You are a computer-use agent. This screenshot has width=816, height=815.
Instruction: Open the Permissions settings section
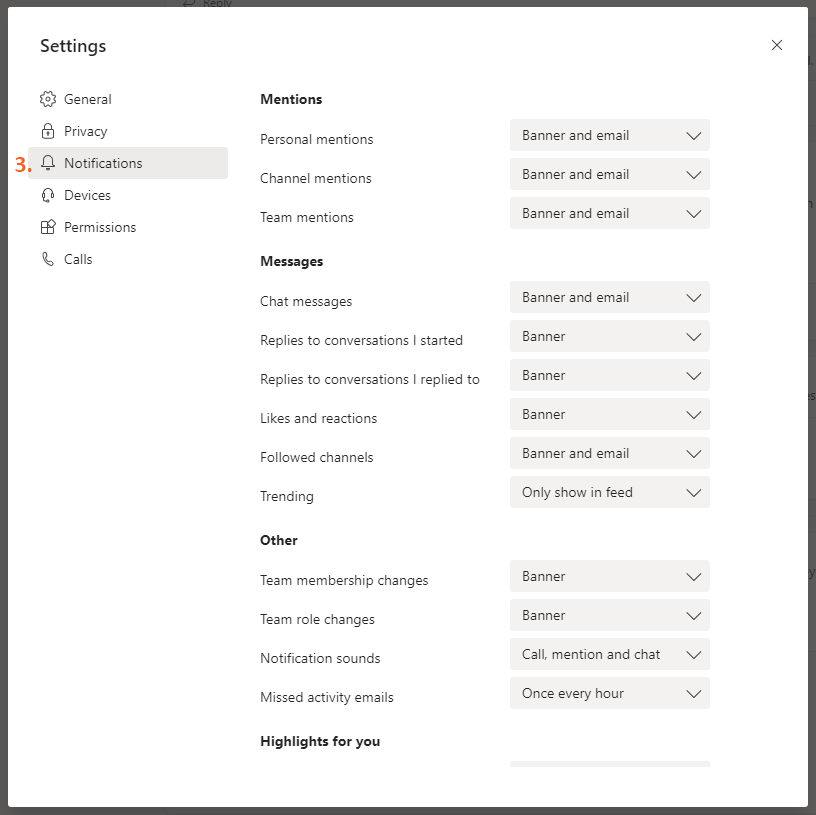pyautogui.click(x=99, y=227)
